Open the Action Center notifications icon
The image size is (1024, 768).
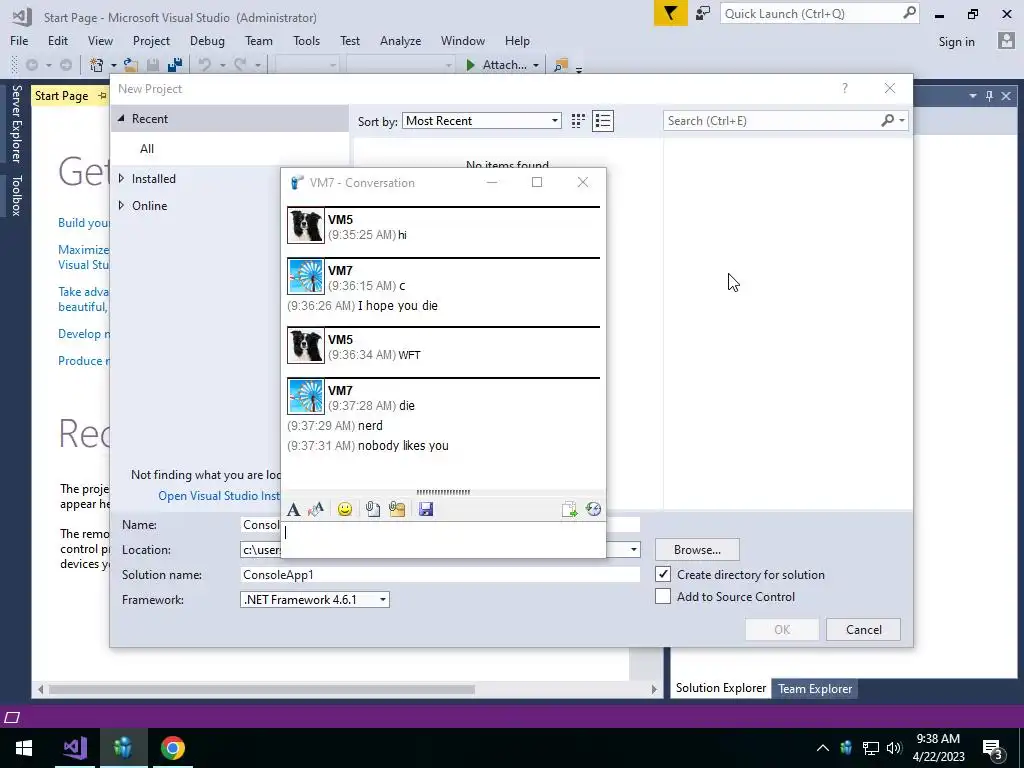[x=993, y=748]
